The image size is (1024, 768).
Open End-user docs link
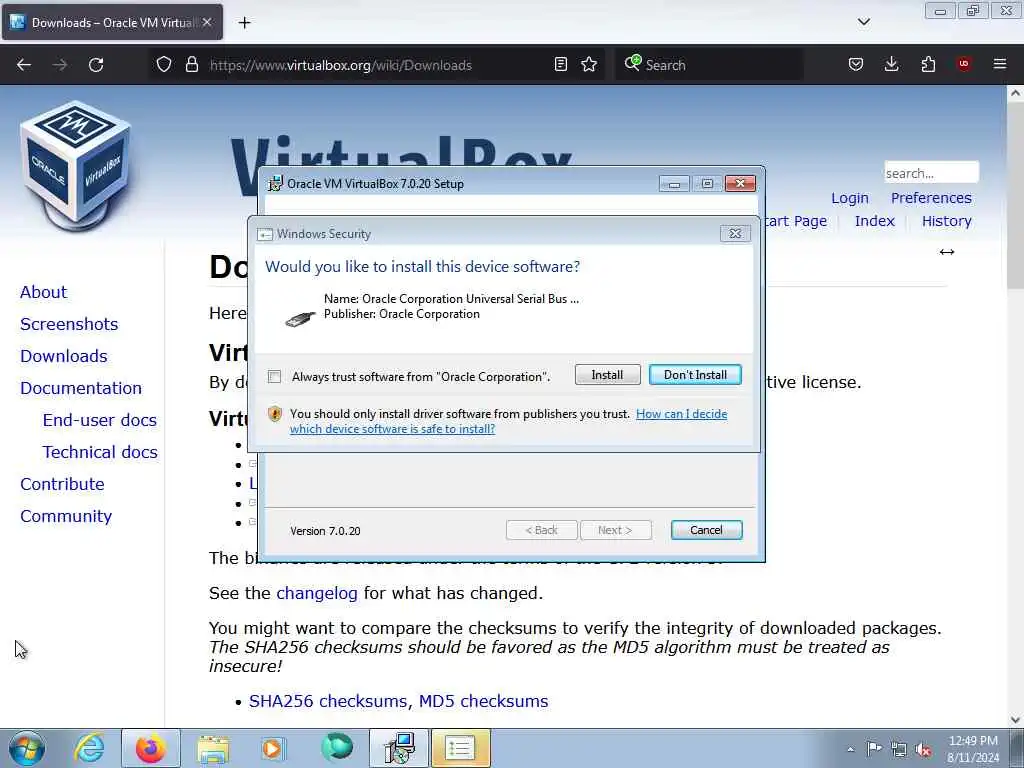(100, 421)
